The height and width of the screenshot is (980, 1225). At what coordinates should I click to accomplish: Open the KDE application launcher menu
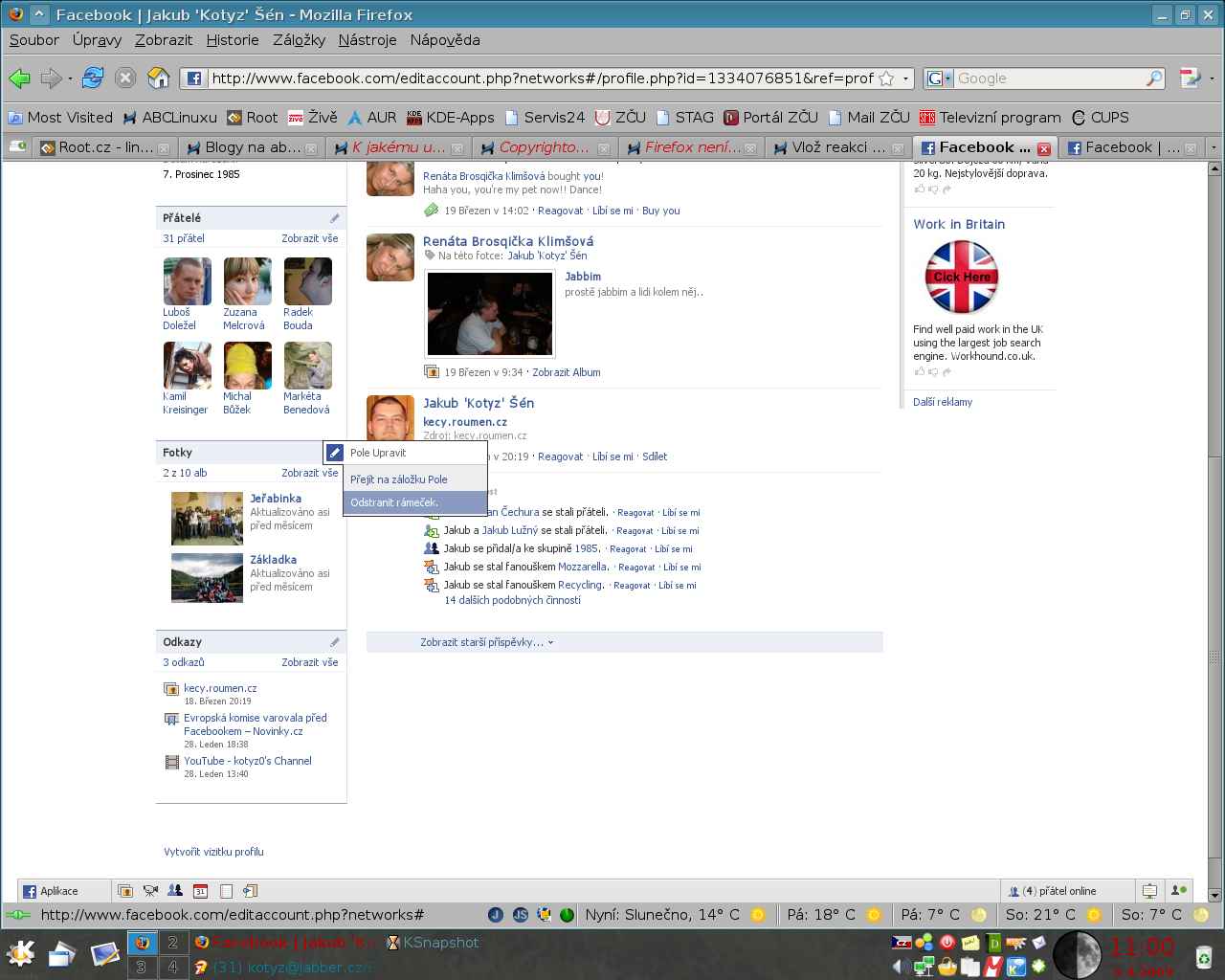20,953
